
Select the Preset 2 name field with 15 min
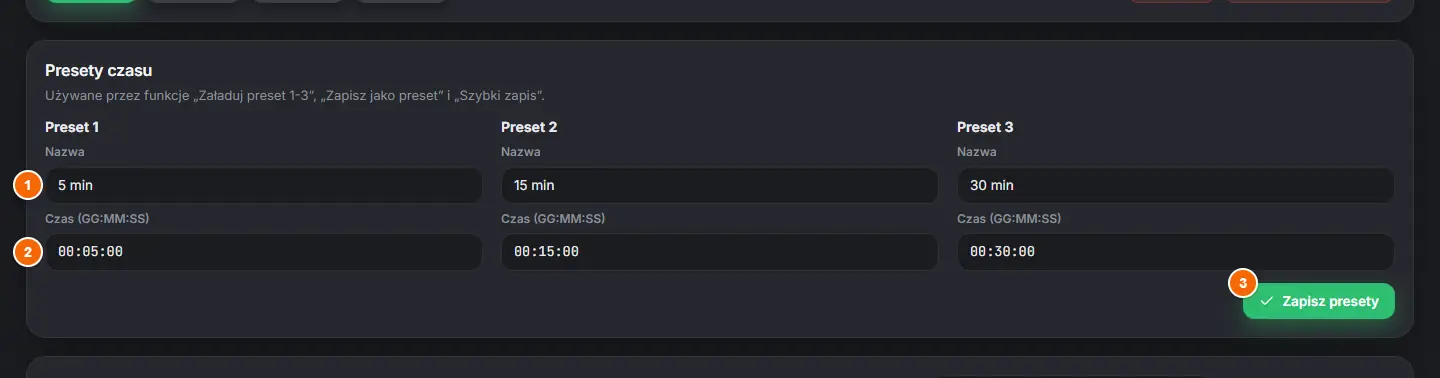719,186
